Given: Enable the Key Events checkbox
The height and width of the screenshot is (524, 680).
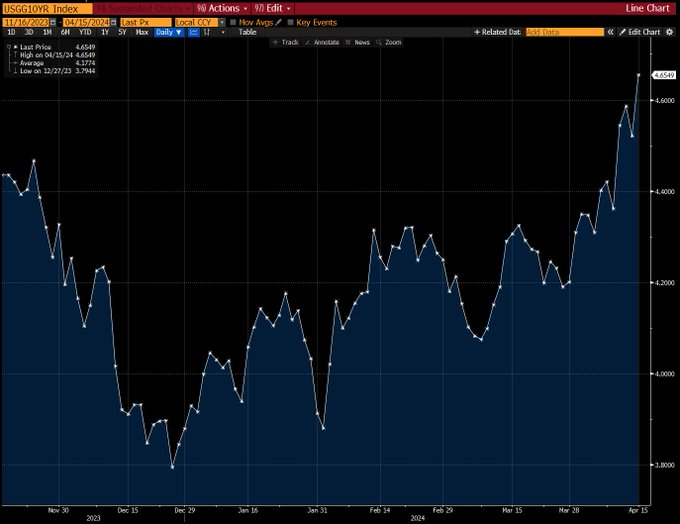Looking at the screenshot, I should (291, 21).
